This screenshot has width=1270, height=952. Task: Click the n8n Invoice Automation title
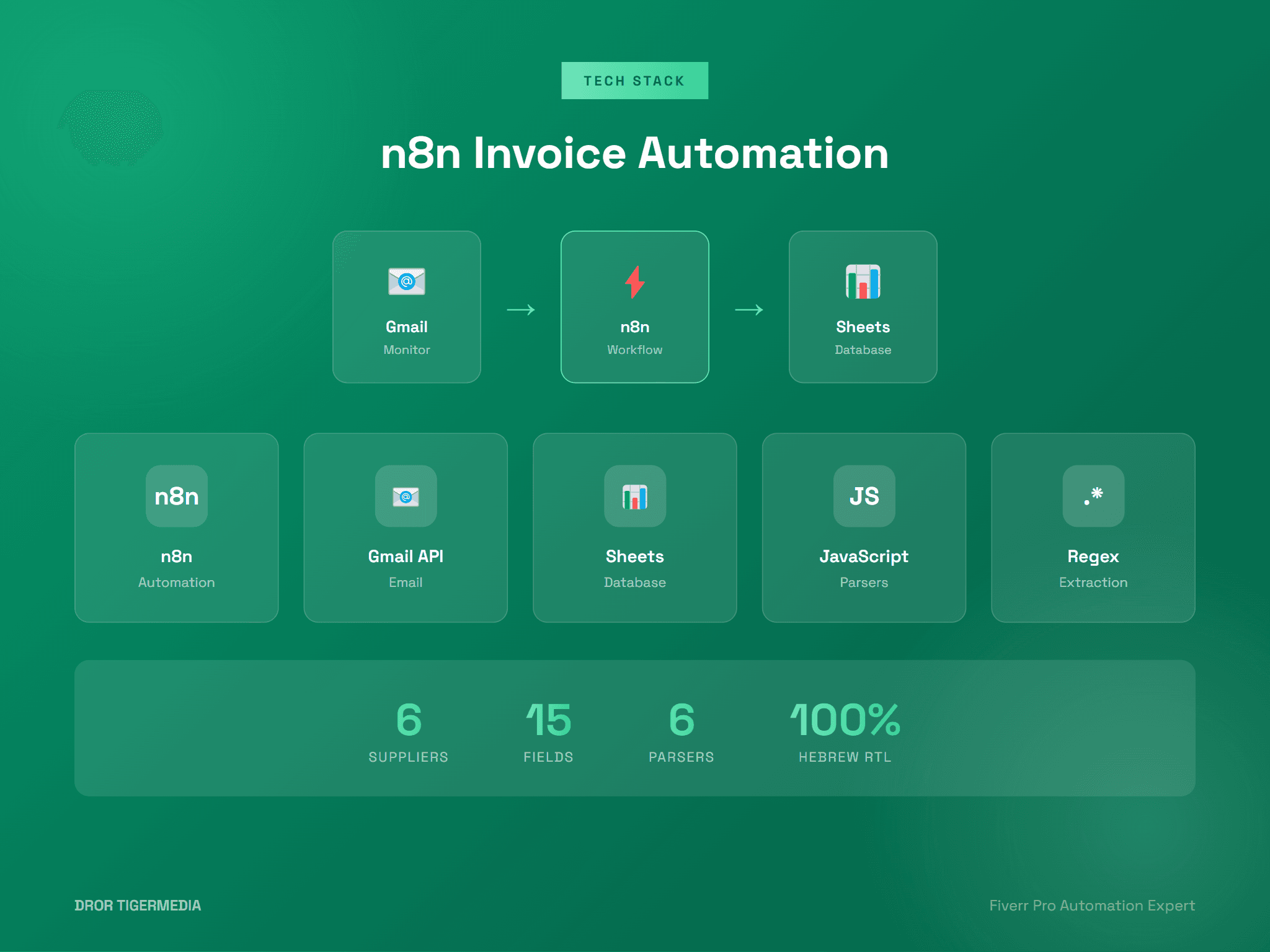click(634, 154)
